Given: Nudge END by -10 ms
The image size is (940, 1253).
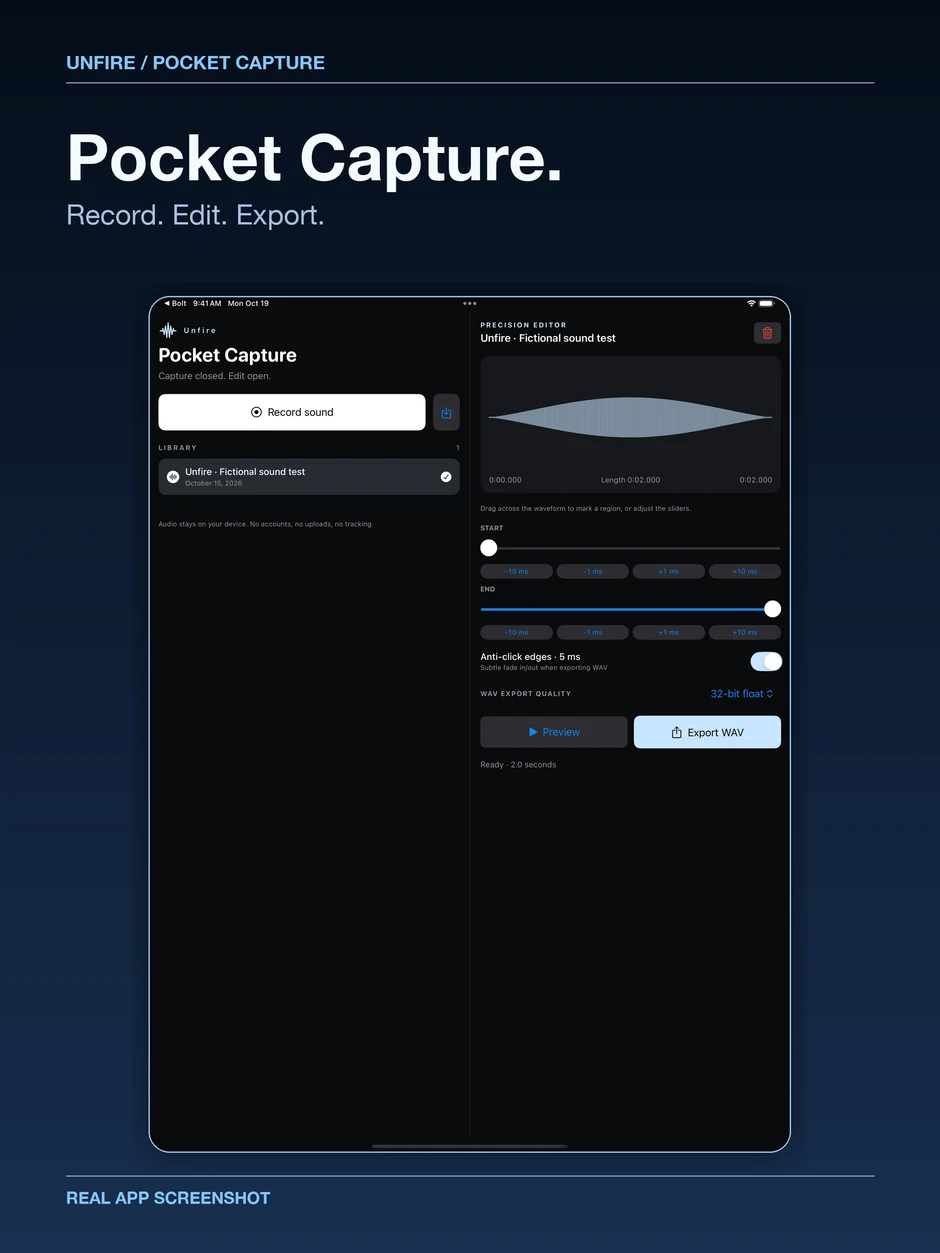Looking at the screenshot, I should tap(517, 632).
